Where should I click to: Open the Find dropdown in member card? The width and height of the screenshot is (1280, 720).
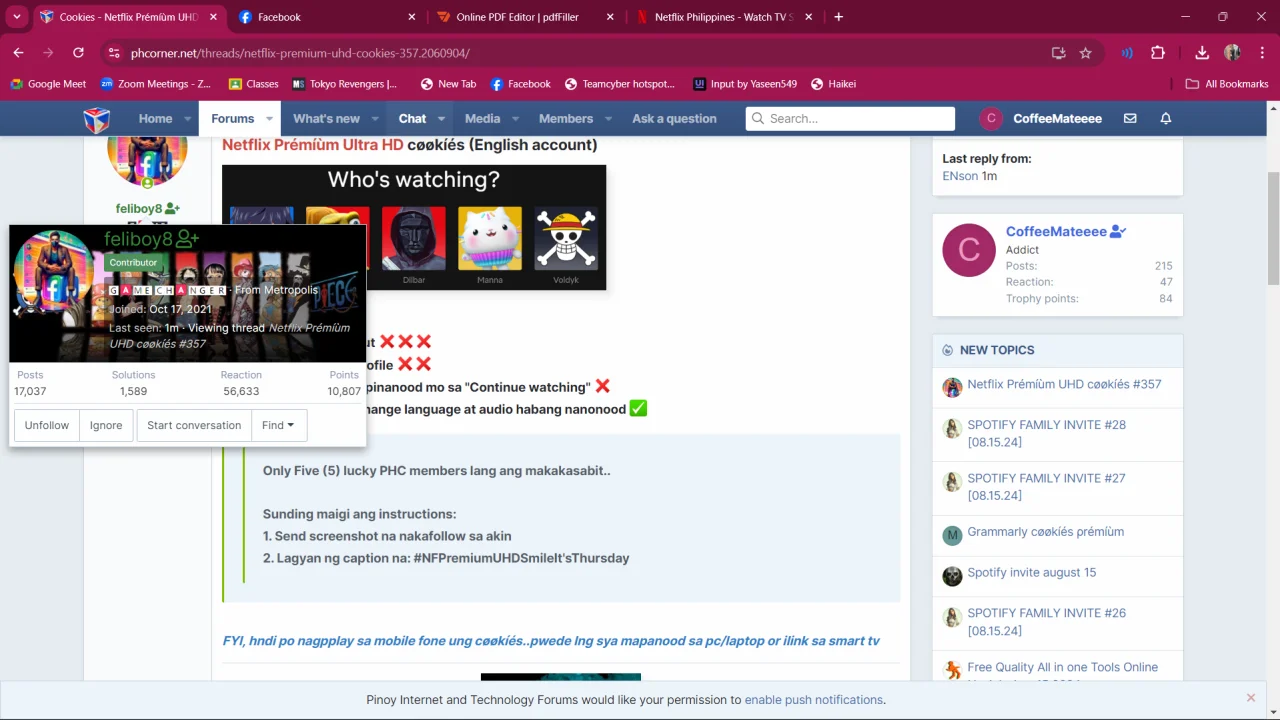click(x=278, y=425)
